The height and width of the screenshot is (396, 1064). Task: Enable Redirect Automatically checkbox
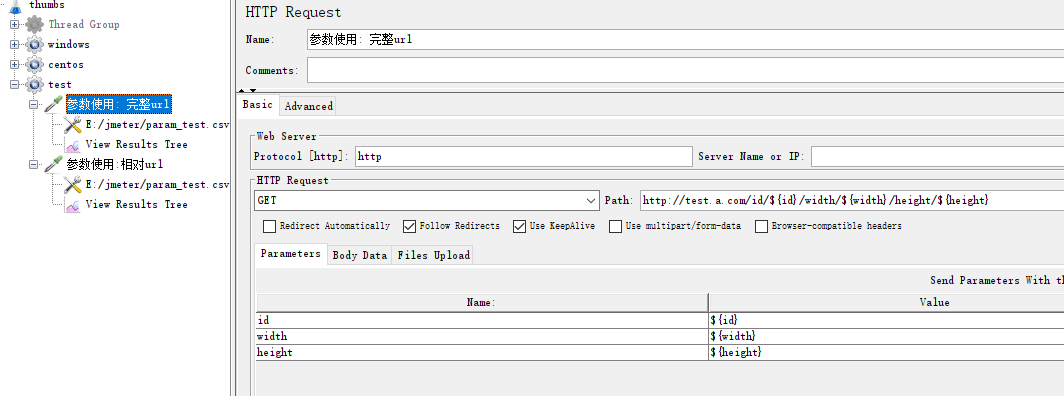coord(269,226)
